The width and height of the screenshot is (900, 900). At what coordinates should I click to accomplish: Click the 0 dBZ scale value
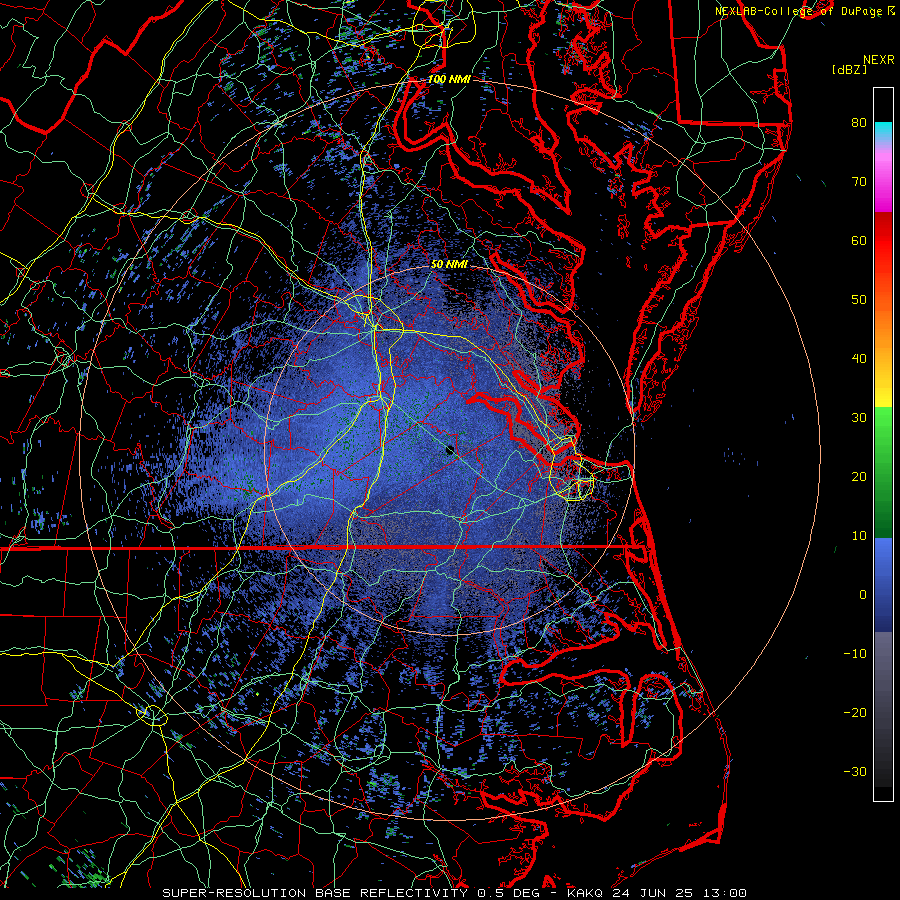pyautogui.click(x=863, y=595)
